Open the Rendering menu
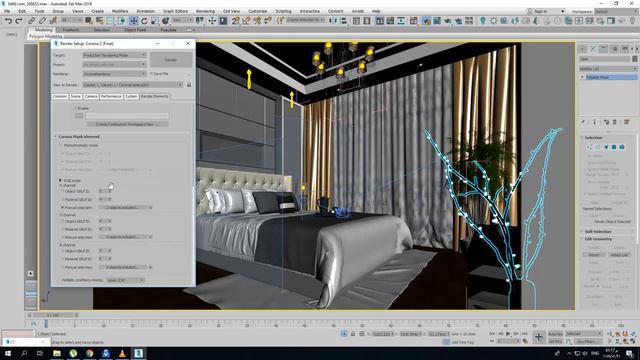This screenshot has width=640, height=360. (205, 11)
